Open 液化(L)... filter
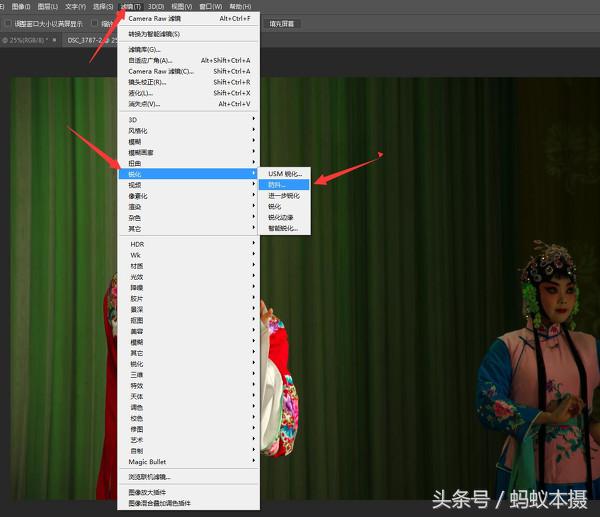Screen dimensions: 600x517 coord(189,93)
